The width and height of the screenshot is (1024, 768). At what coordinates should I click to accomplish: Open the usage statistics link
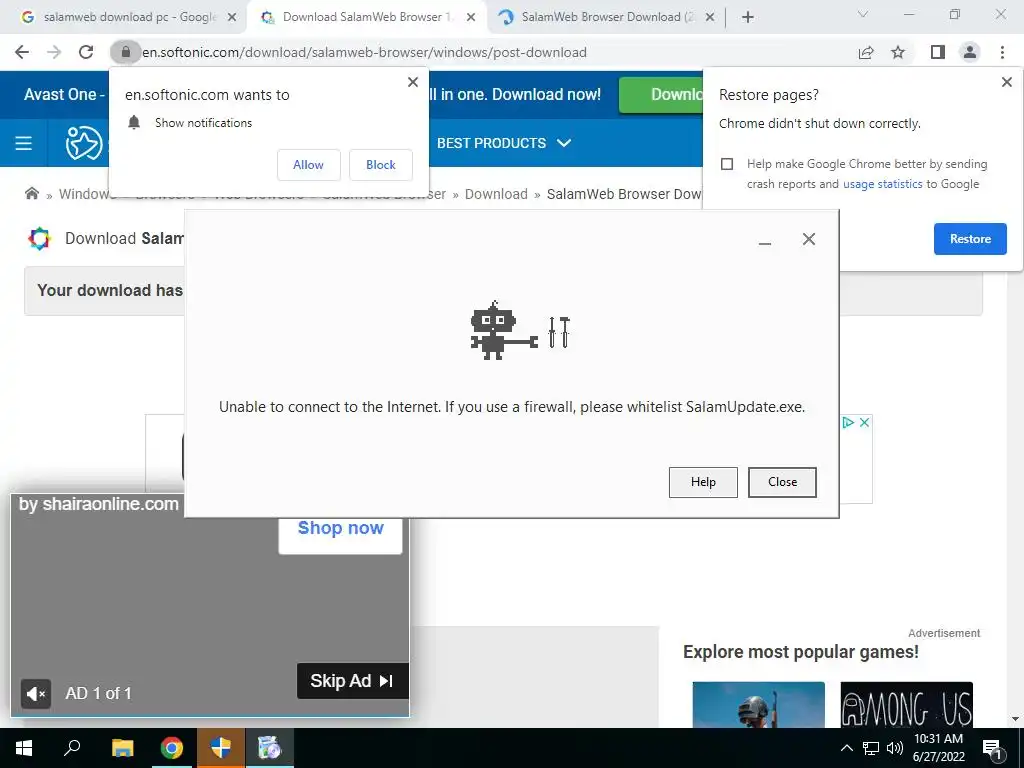(882, 184)
